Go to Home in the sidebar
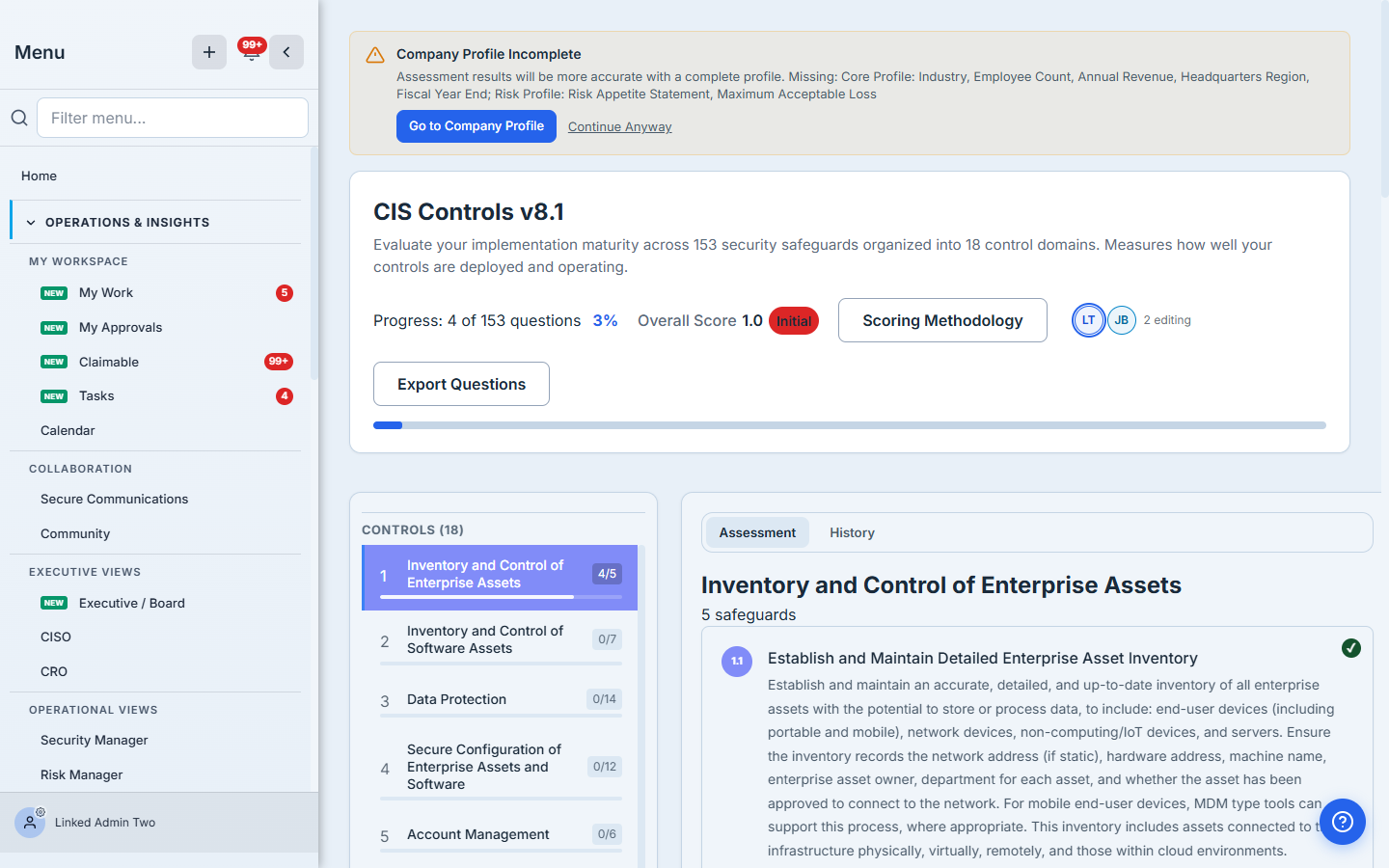Viewport: 1389px width, 868px height. click(39, 176)
